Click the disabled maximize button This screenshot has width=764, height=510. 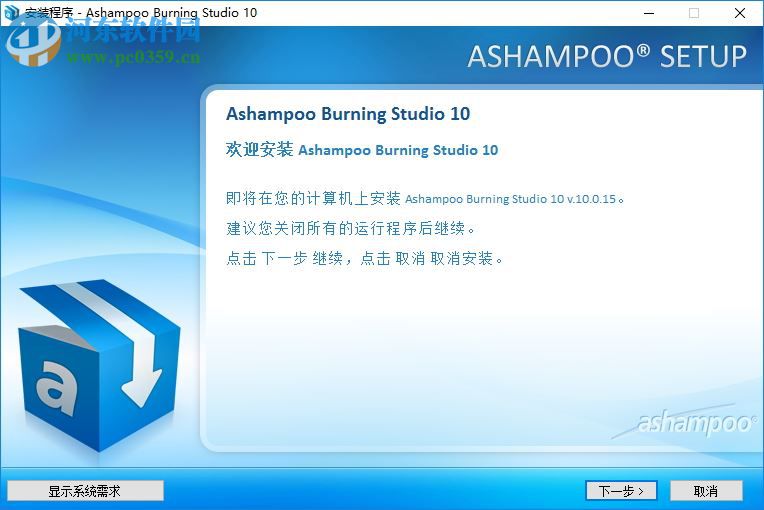694,13
